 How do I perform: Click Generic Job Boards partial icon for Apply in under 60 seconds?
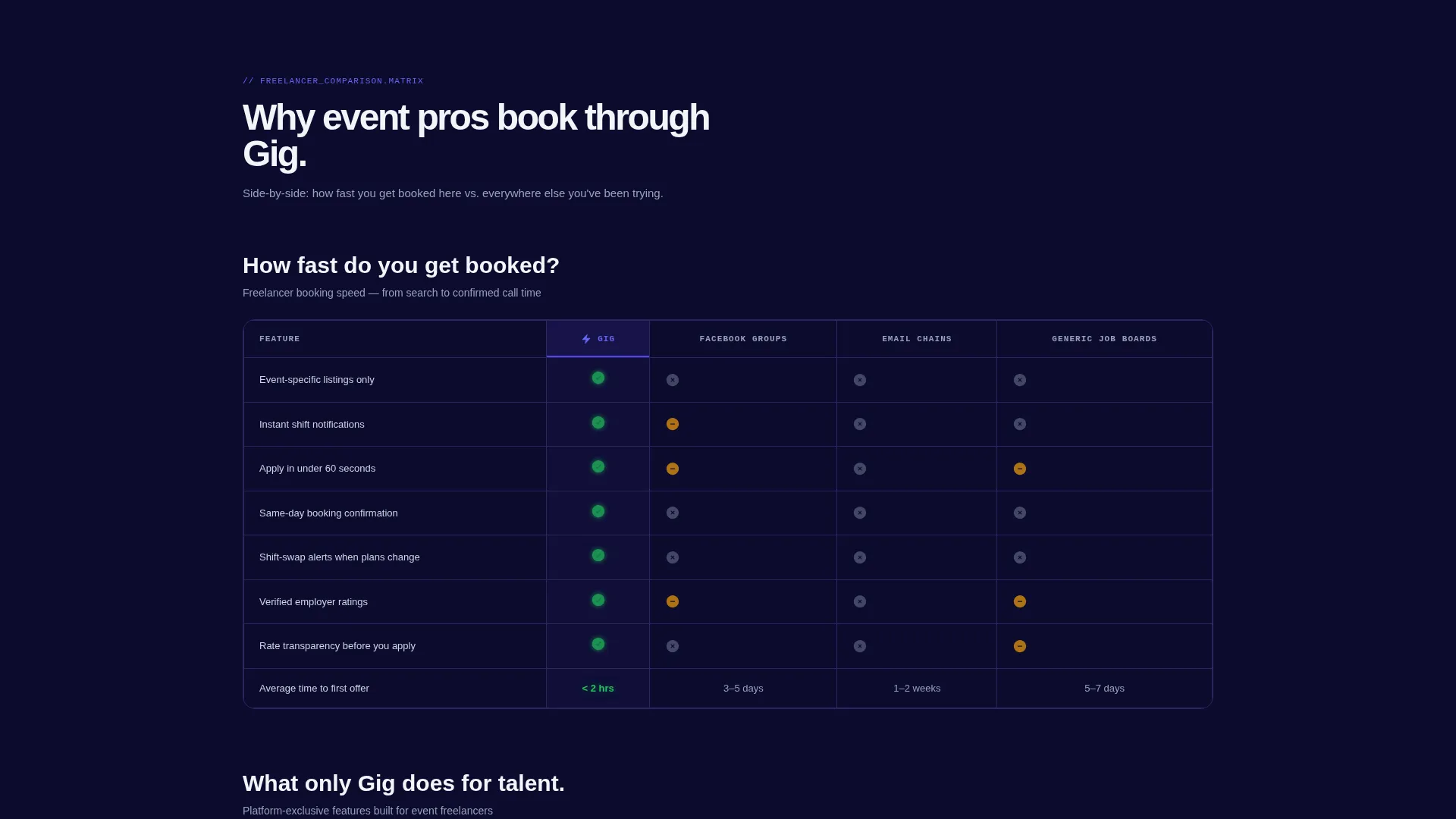[x=1020, y=469]
